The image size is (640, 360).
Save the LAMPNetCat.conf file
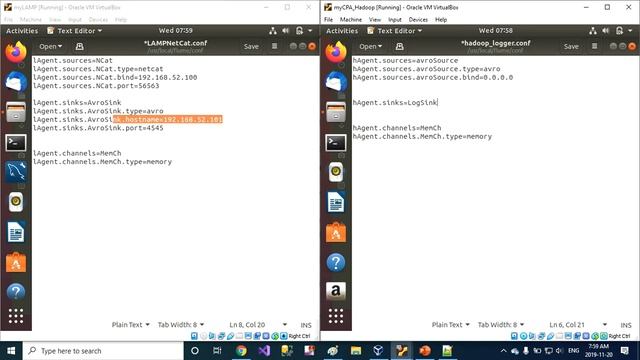click(x=251, y=47)
